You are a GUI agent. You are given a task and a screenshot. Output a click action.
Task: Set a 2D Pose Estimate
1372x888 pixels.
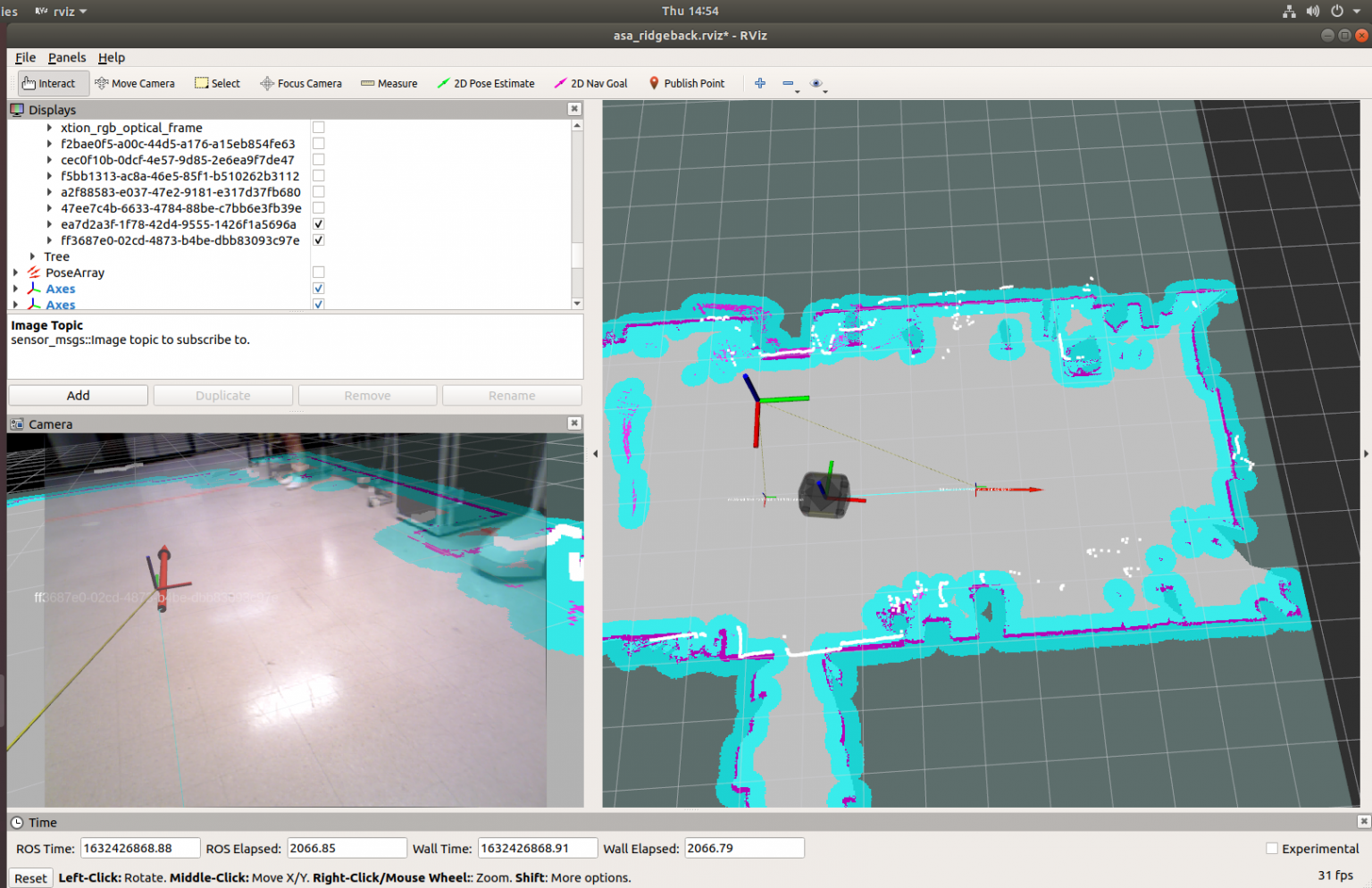486,83
